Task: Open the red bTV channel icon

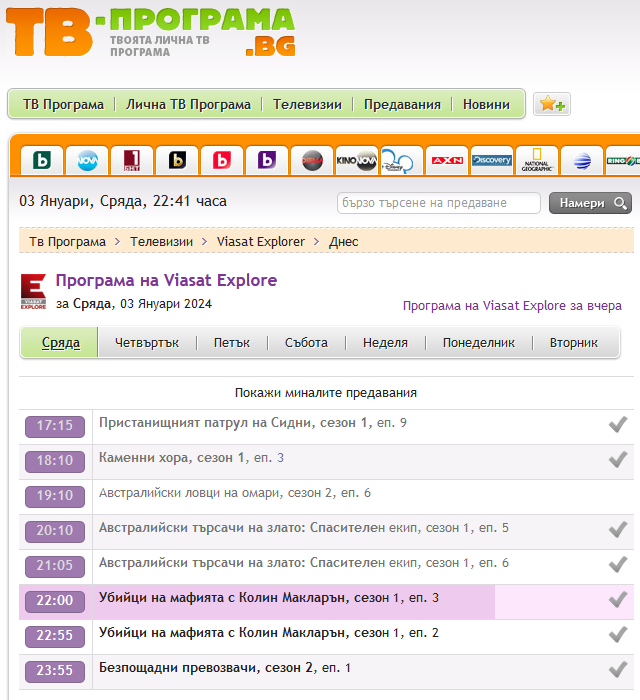Action: [222, 160]
